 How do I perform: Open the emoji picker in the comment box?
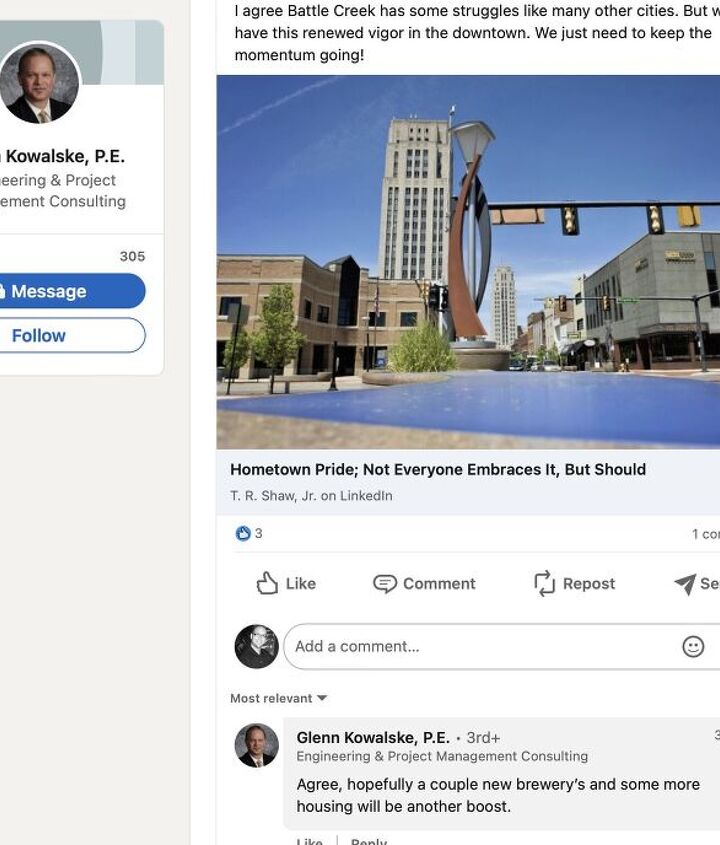click(x=693, y=647)
